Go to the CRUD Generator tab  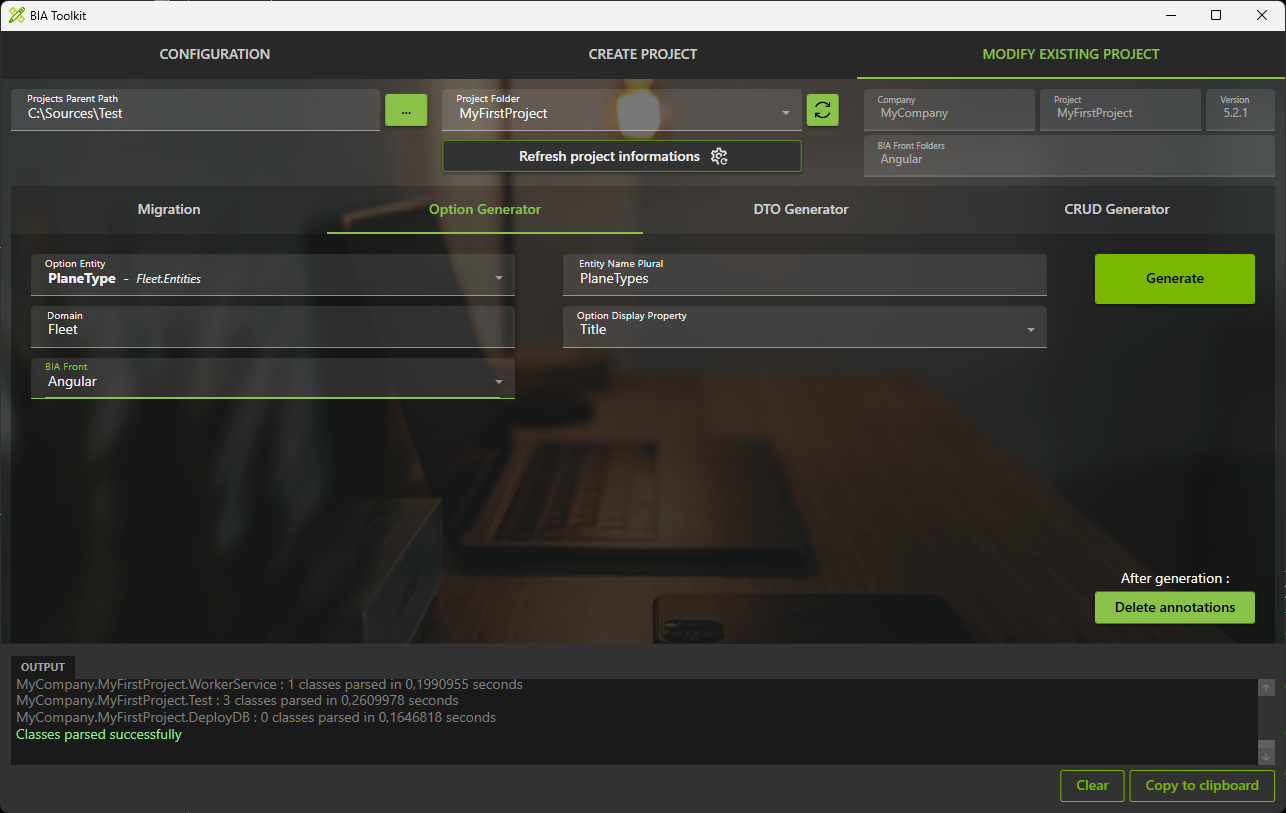click(x=1116, y=209)
